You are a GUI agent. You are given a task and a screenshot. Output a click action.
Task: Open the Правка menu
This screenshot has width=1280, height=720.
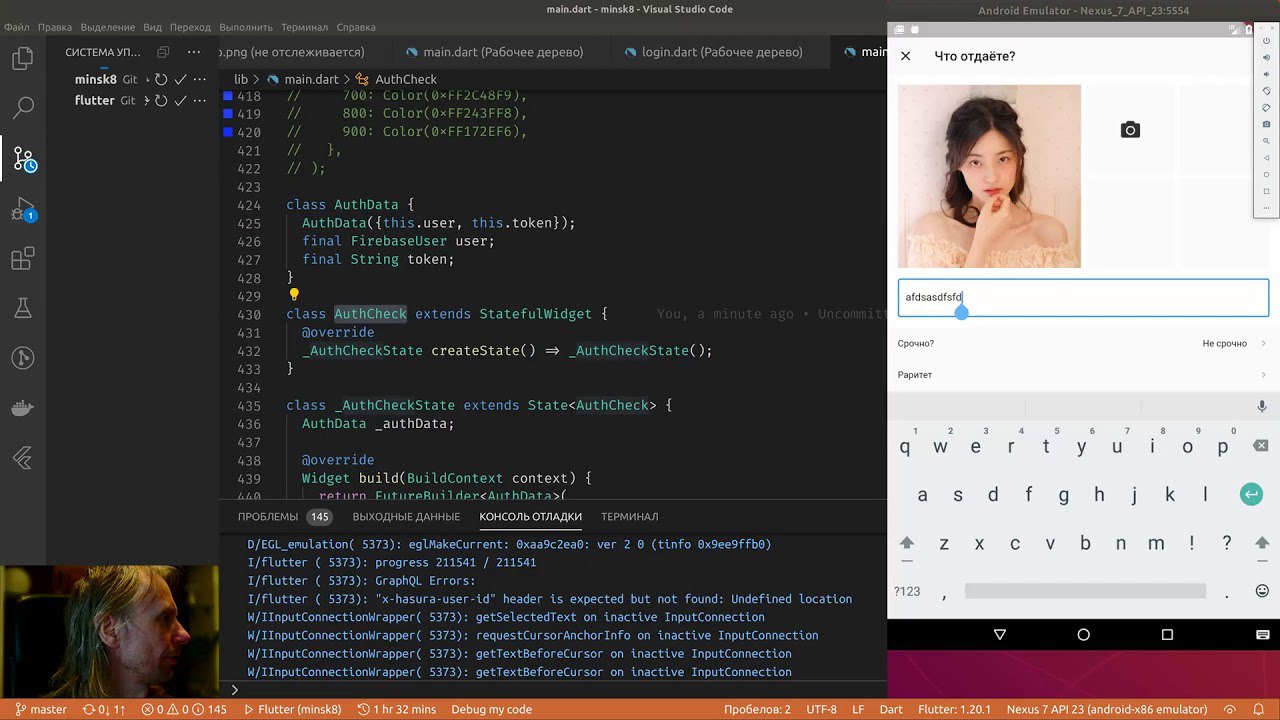(x=55, y=27)
